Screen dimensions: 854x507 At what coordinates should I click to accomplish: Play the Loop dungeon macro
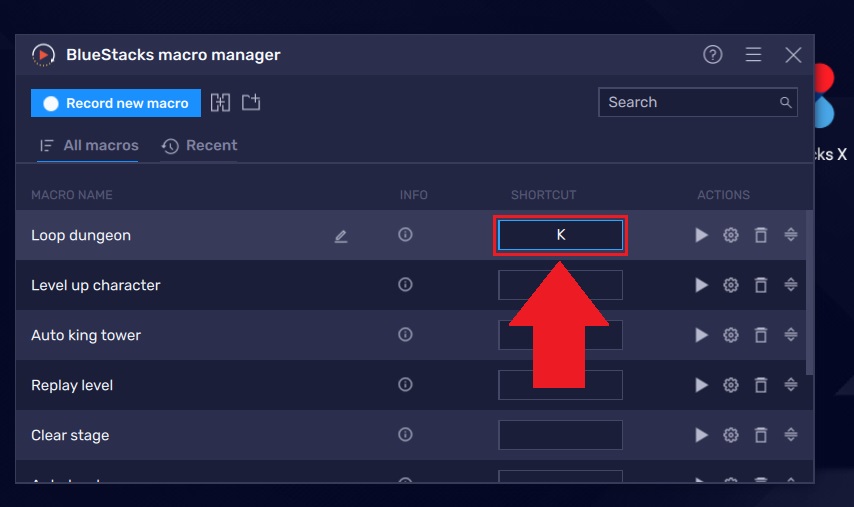pos(702,235)
